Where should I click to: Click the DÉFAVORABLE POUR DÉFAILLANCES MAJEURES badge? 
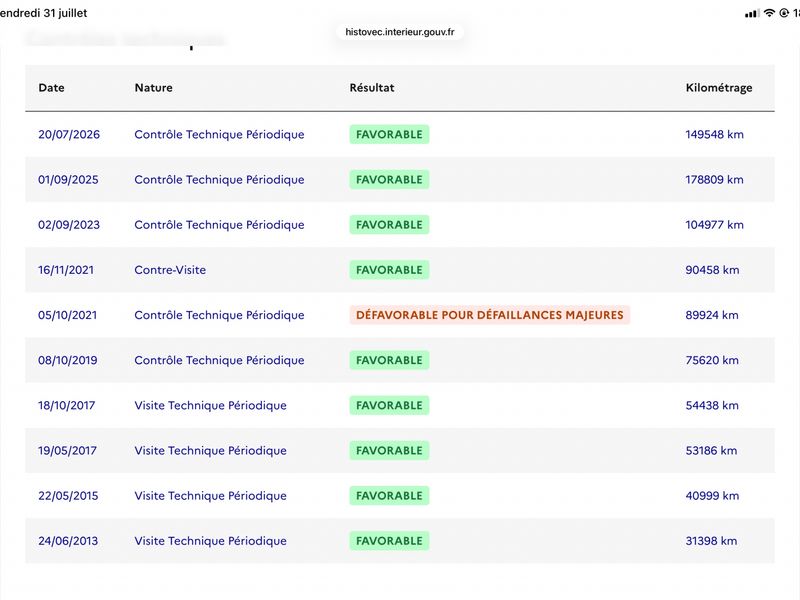point(490,315)
